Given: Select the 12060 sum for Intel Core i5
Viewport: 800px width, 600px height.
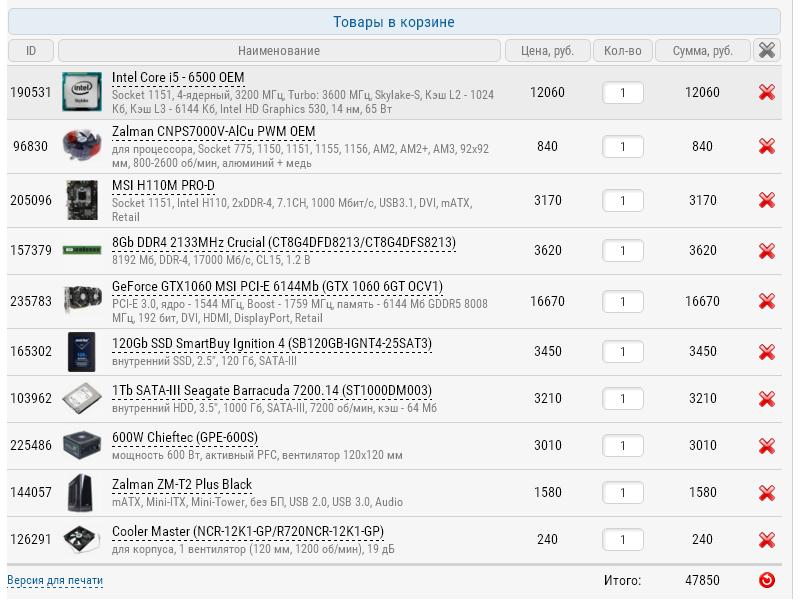Looking at the screenshot, I should click(703, 92).
